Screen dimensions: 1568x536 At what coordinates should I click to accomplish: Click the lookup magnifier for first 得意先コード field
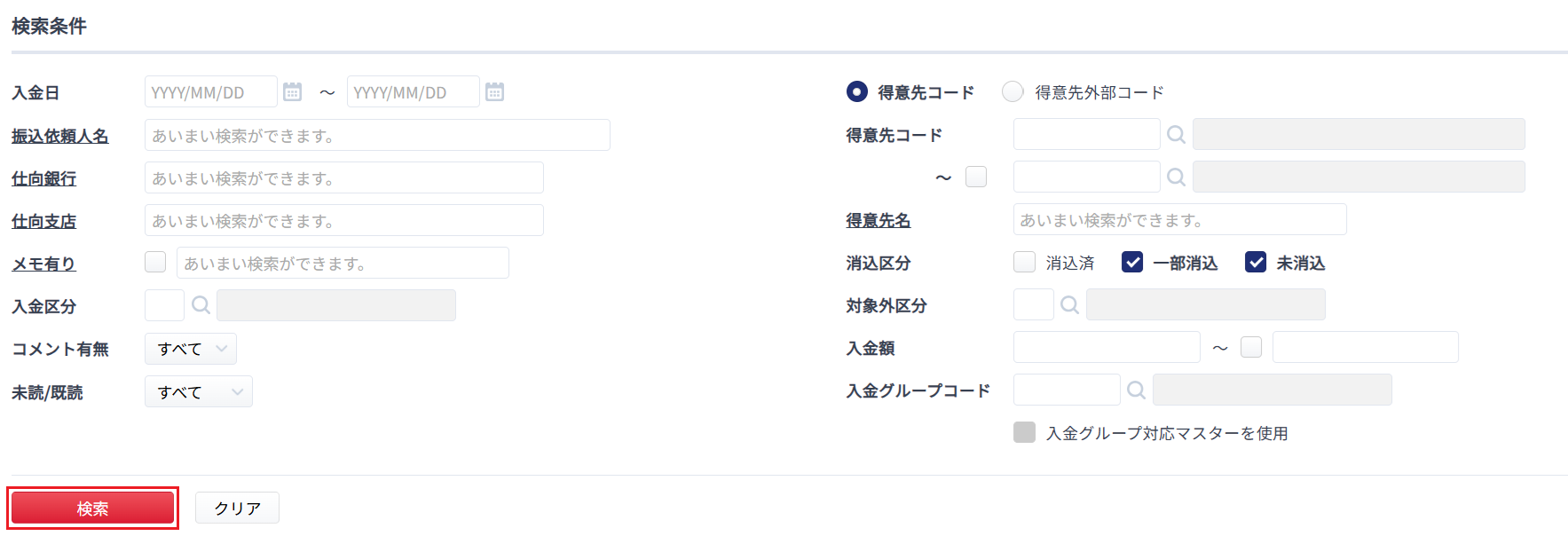(1176, 134)
